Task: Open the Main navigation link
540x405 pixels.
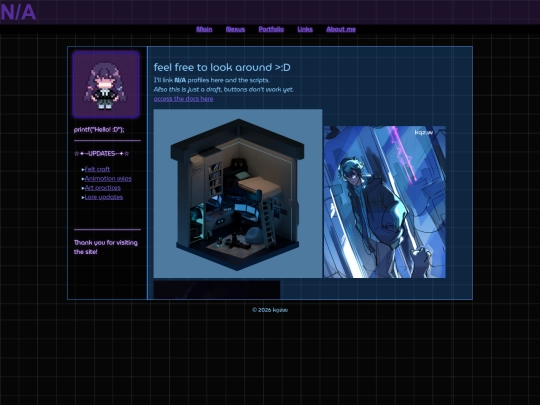Action: (204, 29)
